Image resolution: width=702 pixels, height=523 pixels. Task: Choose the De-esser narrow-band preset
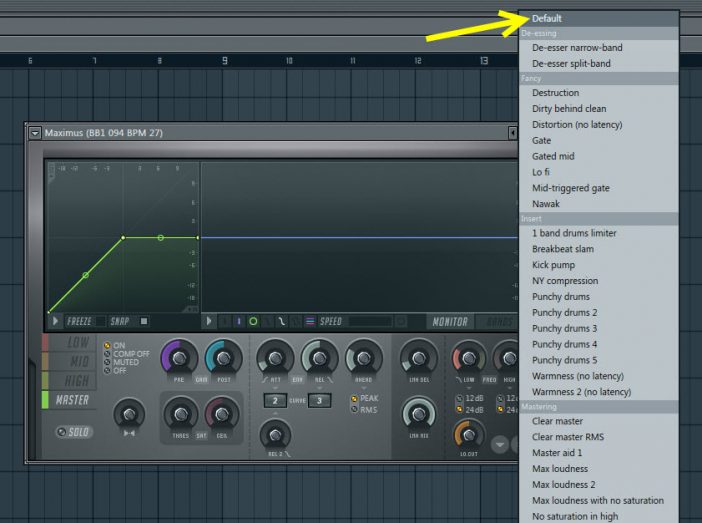click(599, 47)
